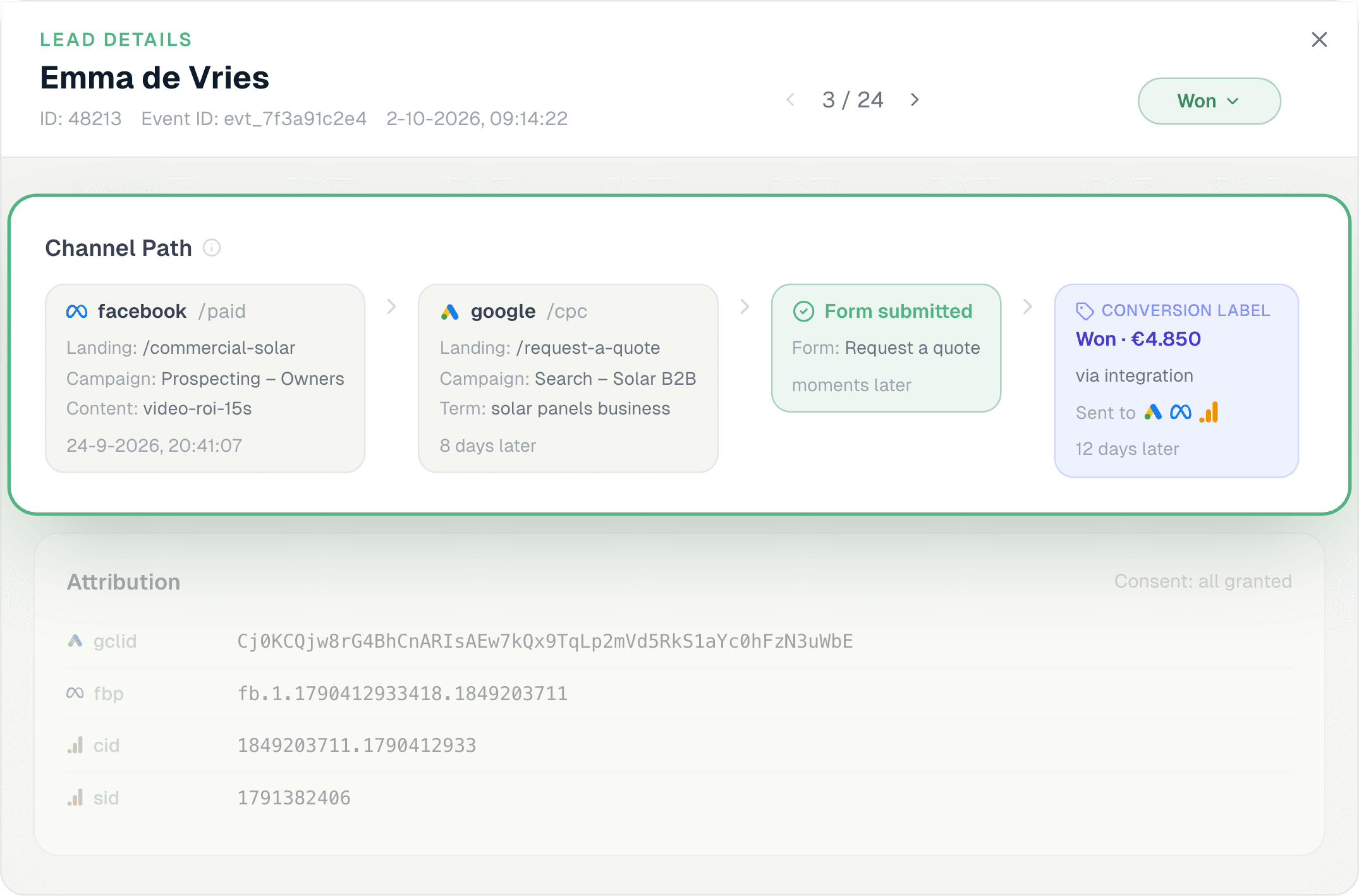Click campaign 'Search – Solar B2B'
This screenshot has height=896, width=1359.
[616, 379]
